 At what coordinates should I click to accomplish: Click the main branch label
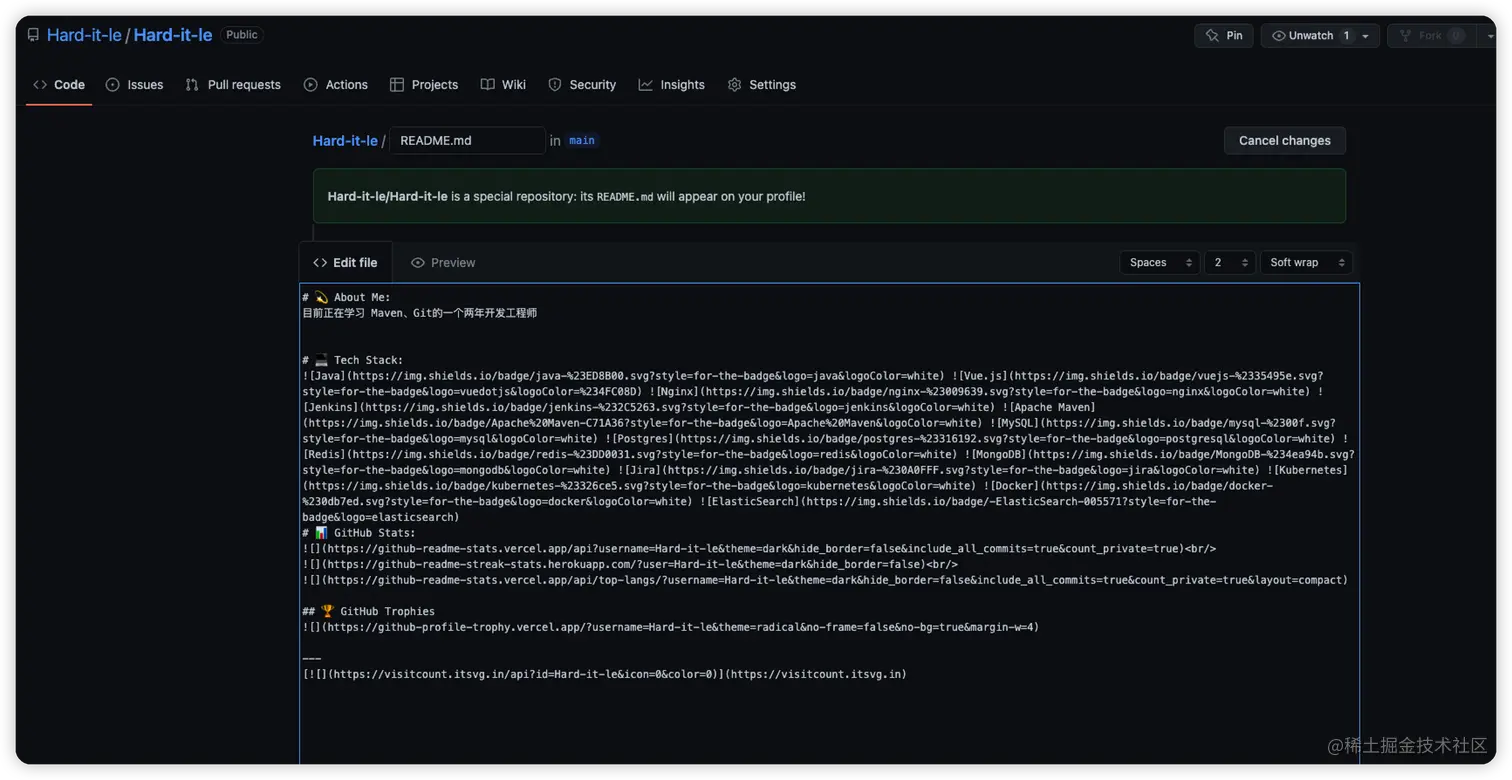click(582, 141)
